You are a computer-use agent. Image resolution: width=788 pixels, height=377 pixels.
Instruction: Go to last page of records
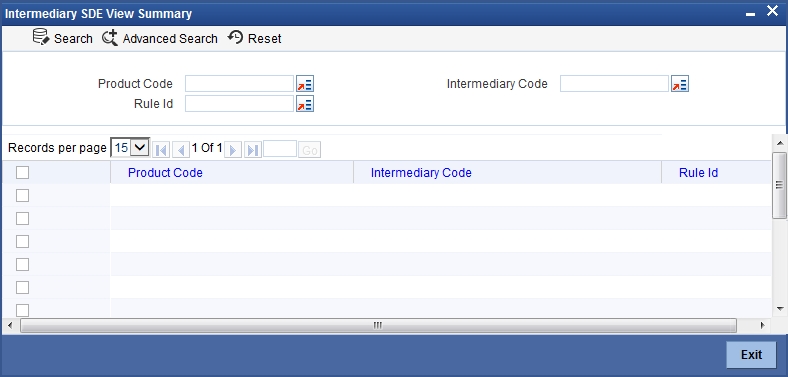tap(253, 149)
